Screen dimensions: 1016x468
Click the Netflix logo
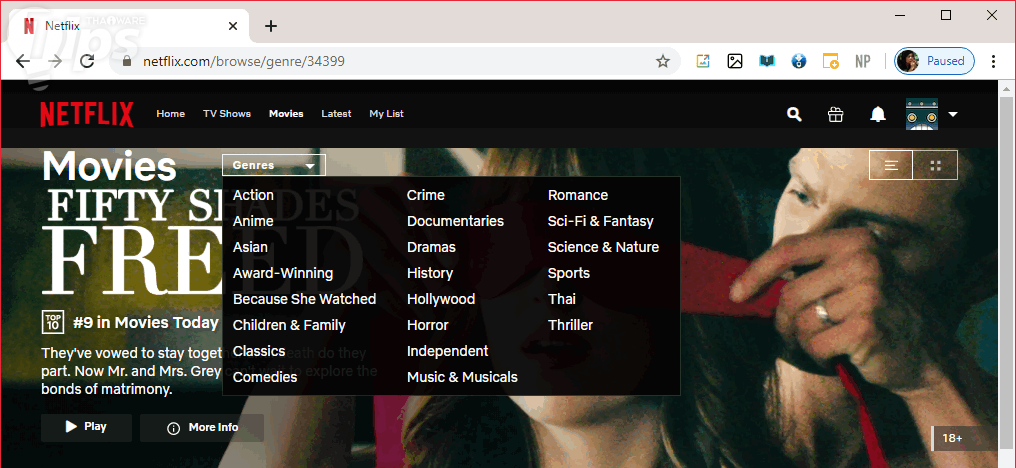click(x=87, y=114)
